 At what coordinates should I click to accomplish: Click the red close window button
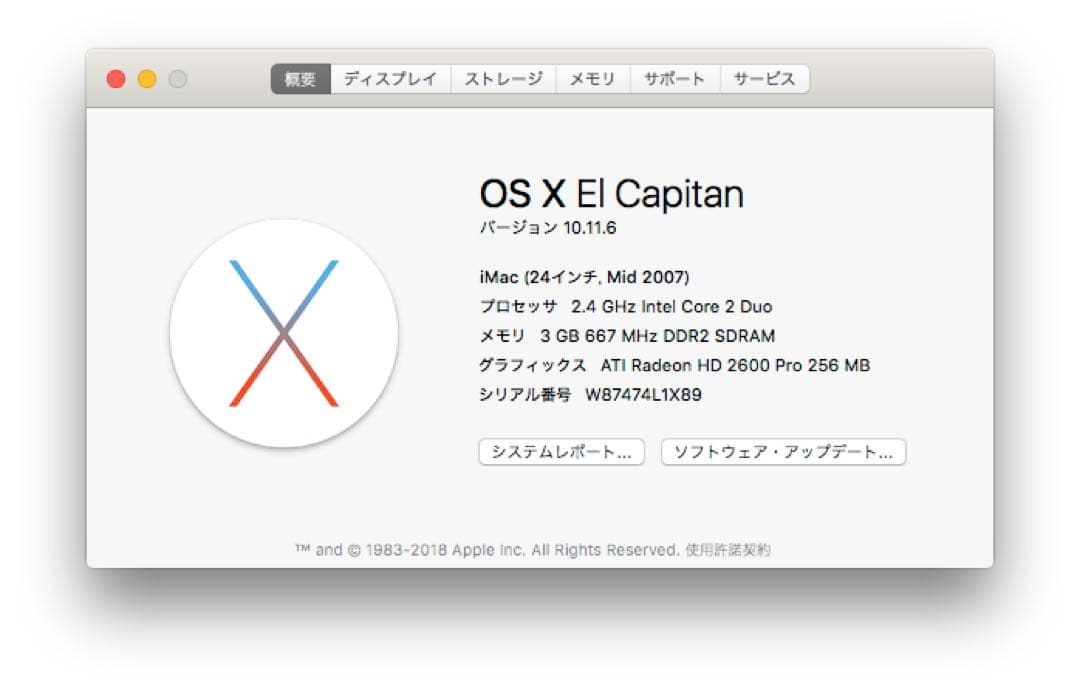(x=117, y=77)
